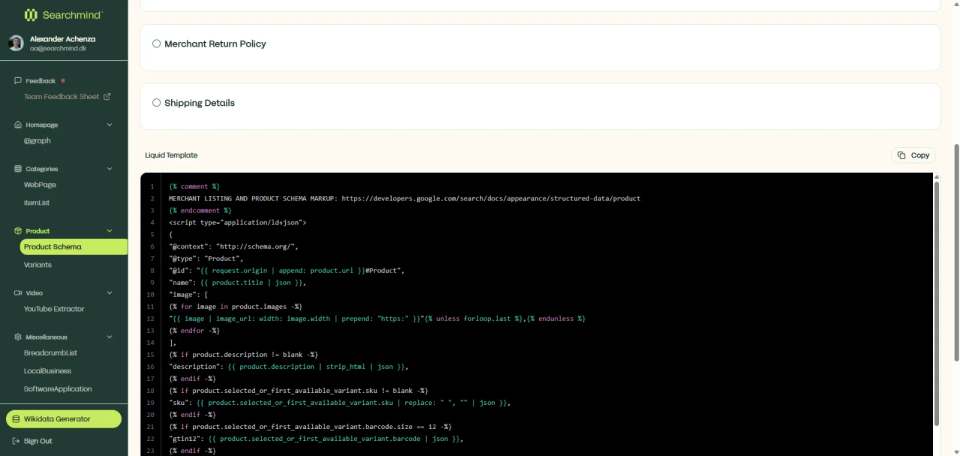The image size is (960, 456).
Task: Collapse the Homepage section chevron
Action: [x=110, y=125]
